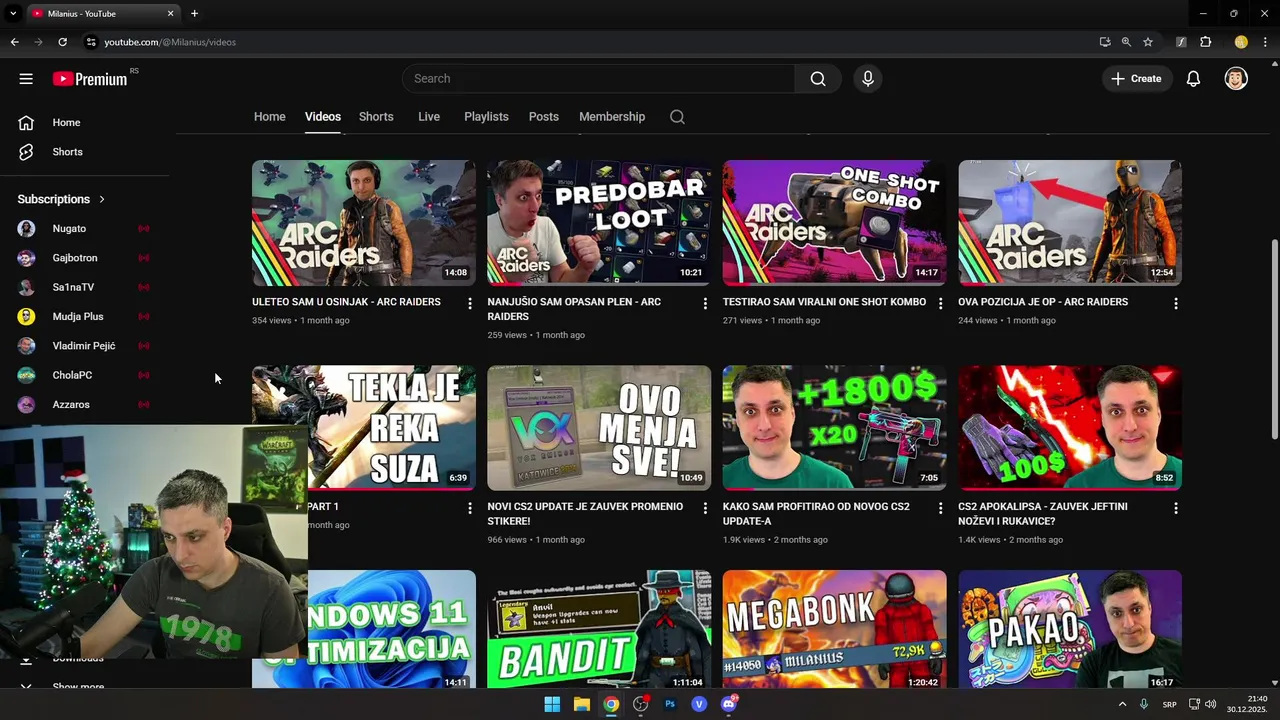Open the Playlists tab
The width and height of the screenshot is (1280, 720).
tap(486, 117)
